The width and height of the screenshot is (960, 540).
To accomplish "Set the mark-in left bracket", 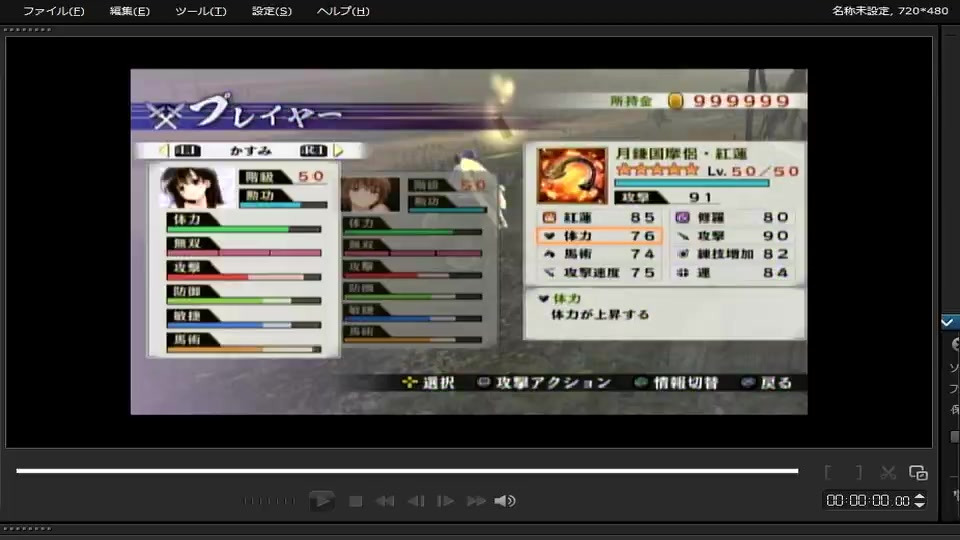I will pos(828,472).
